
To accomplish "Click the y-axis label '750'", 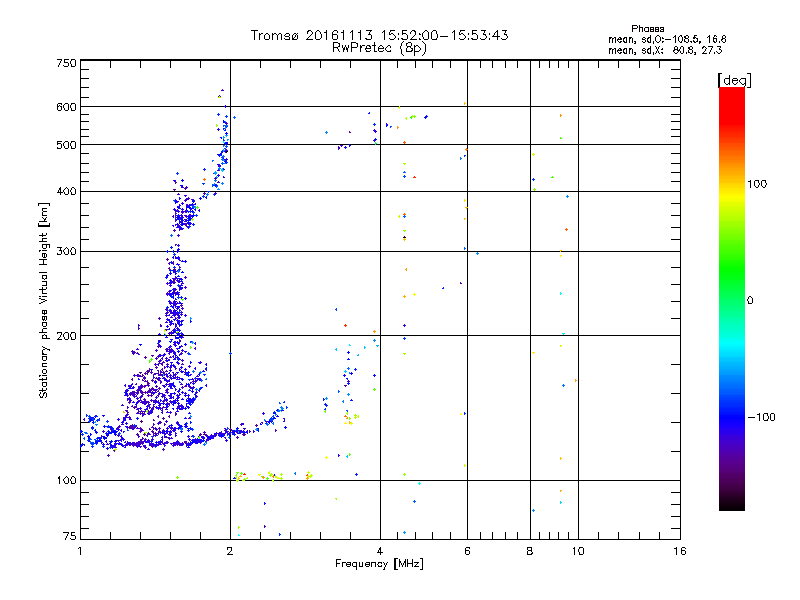I will point(66,63).
